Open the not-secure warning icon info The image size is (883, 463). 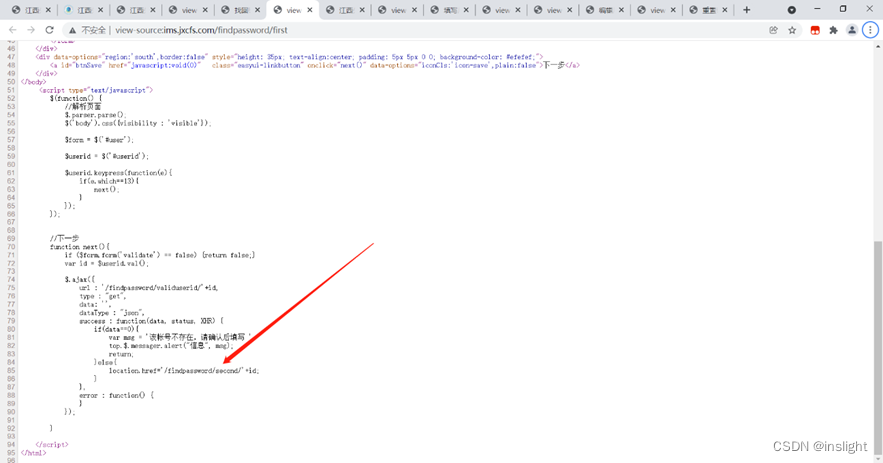point(72,30)
